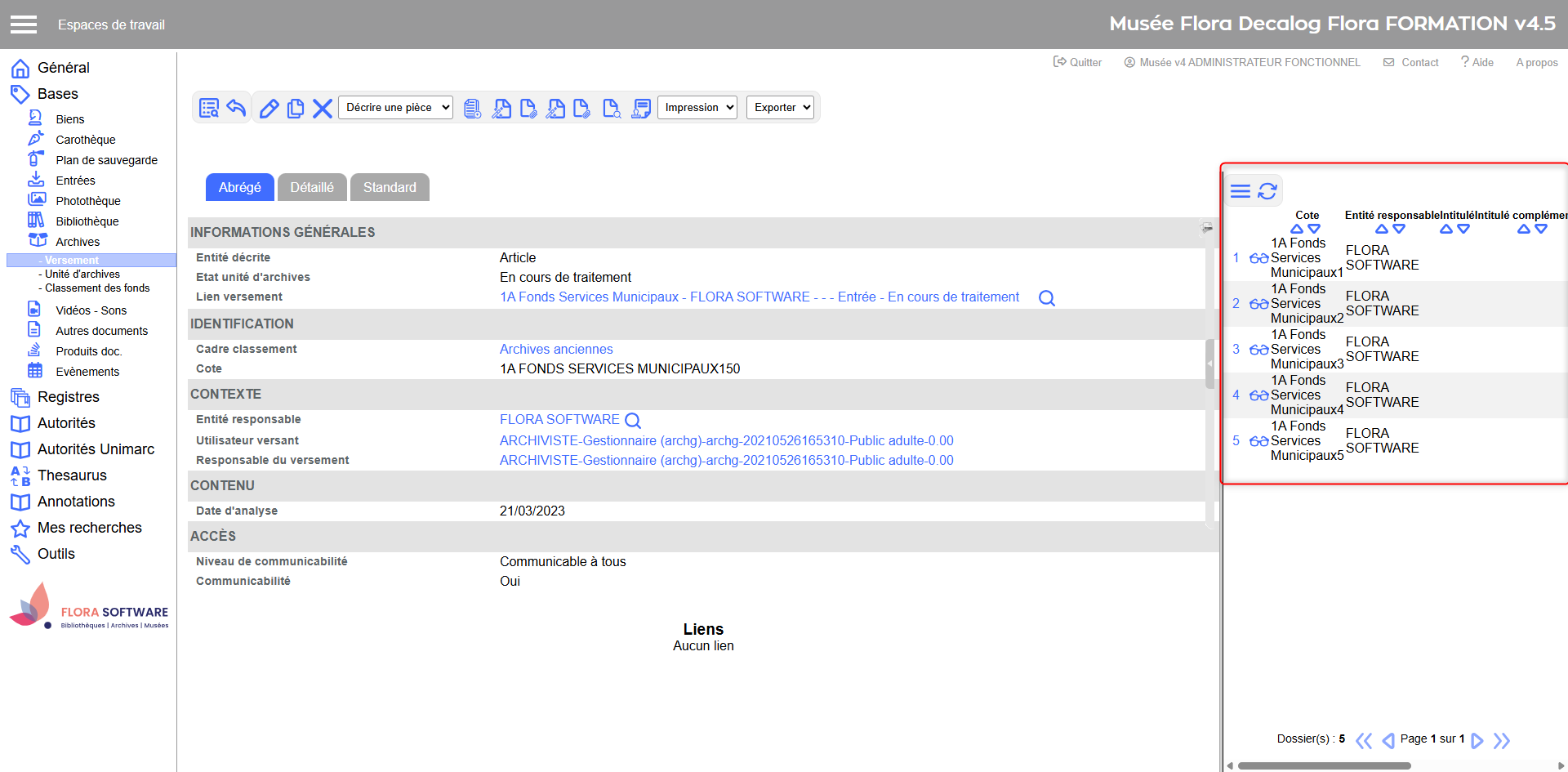Click the pencil edit icon in toolbar
1568x772 pixels.
(269, 109)
